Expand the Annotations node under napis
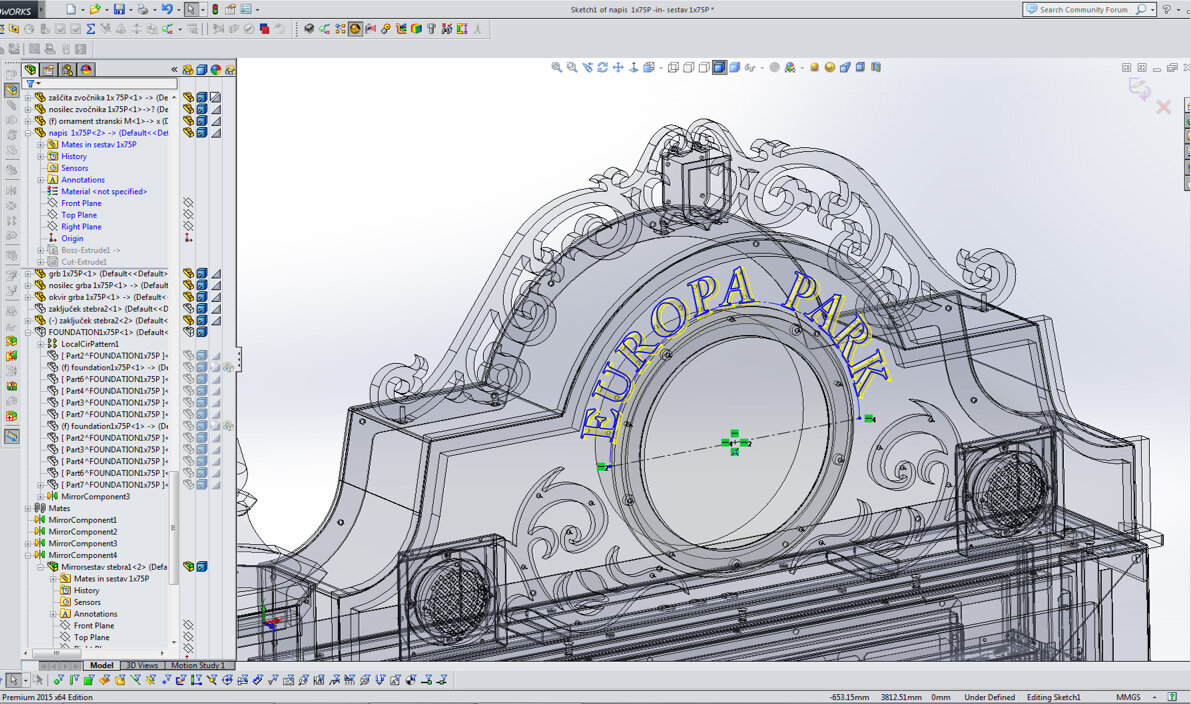 (x=41, y=180)
